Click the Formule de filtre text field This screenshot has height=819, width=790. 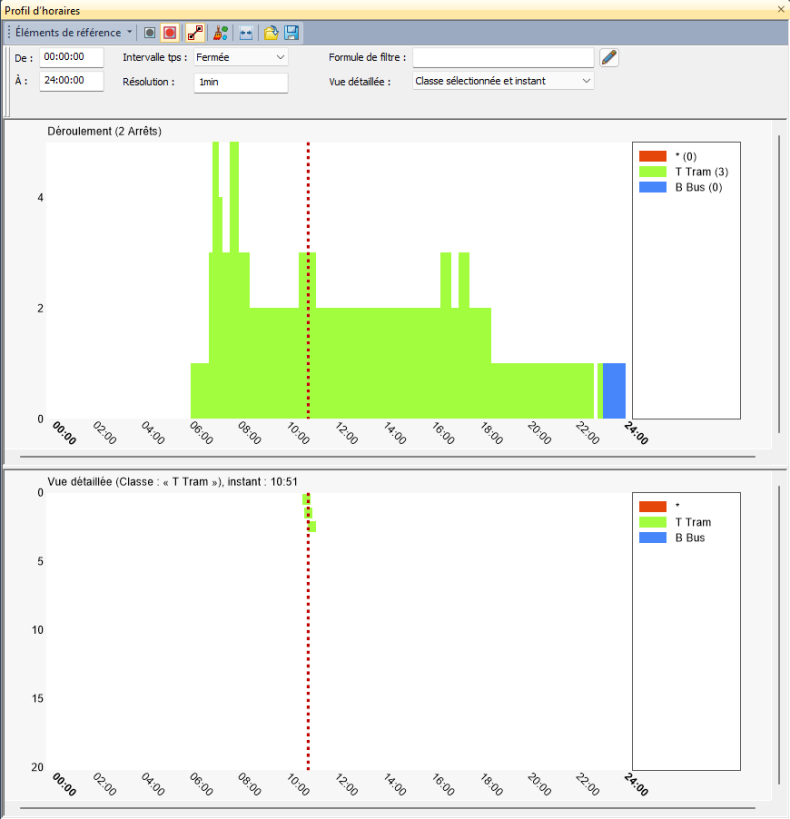click(x=502, y=58)
